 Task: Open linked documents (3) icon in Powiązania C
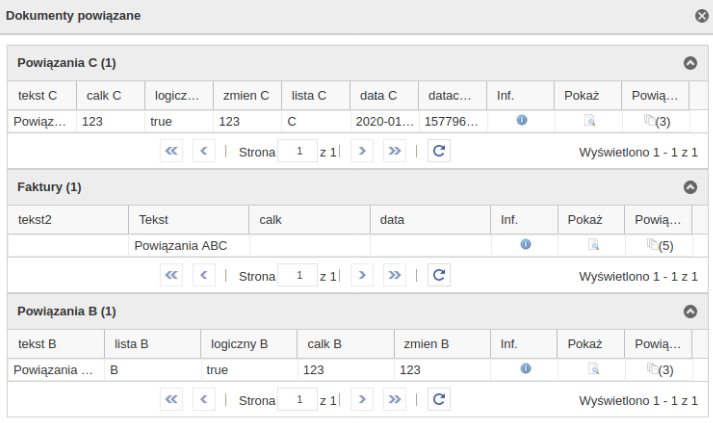click(x=657, y=121)
